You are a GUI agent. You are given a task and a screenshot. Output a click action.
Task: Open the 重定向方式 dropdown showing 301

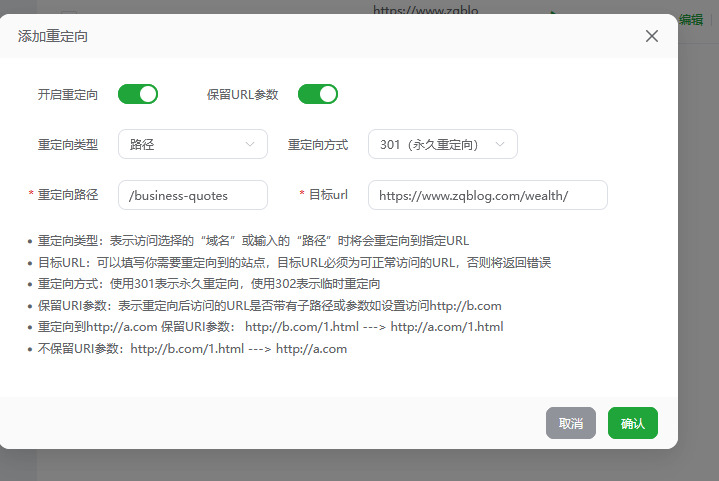pyautogui.click(x=442, y=144)
